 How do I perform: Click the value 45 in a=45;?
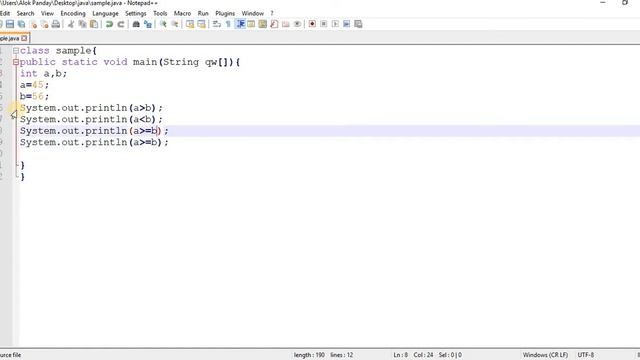point(38,85)
